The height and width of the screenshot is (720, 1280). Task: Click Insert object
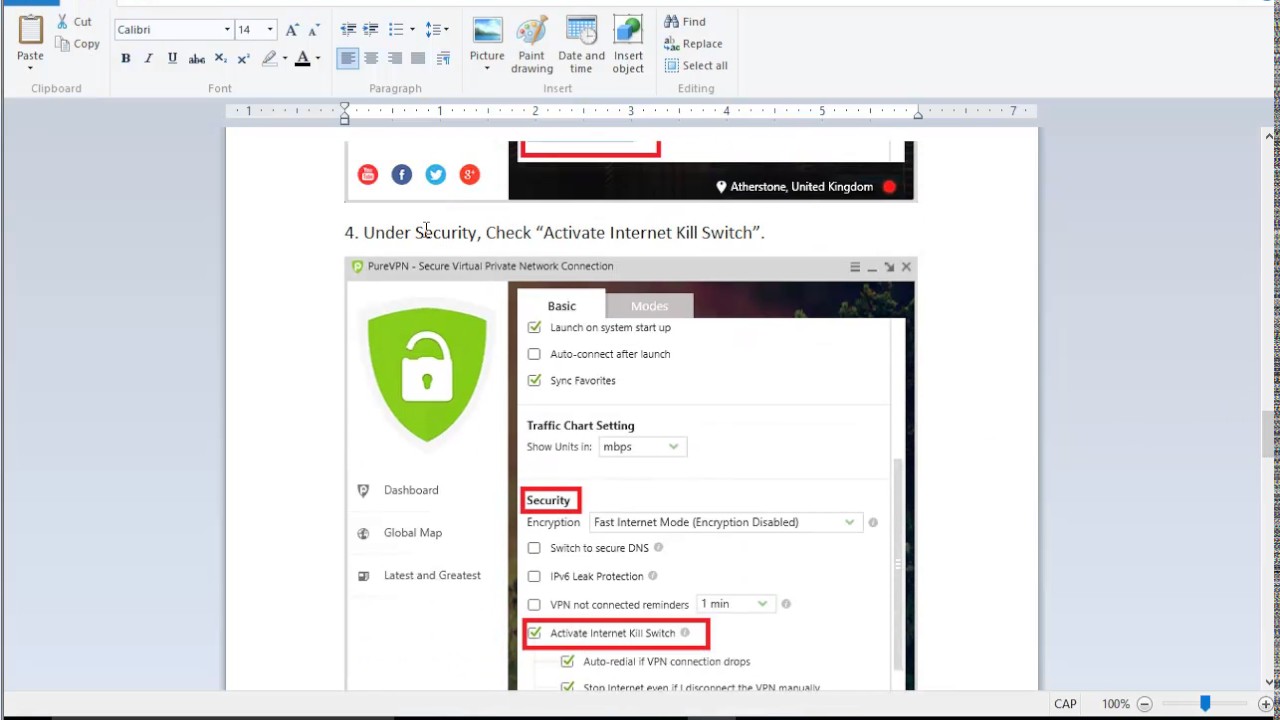click(628, 45)
